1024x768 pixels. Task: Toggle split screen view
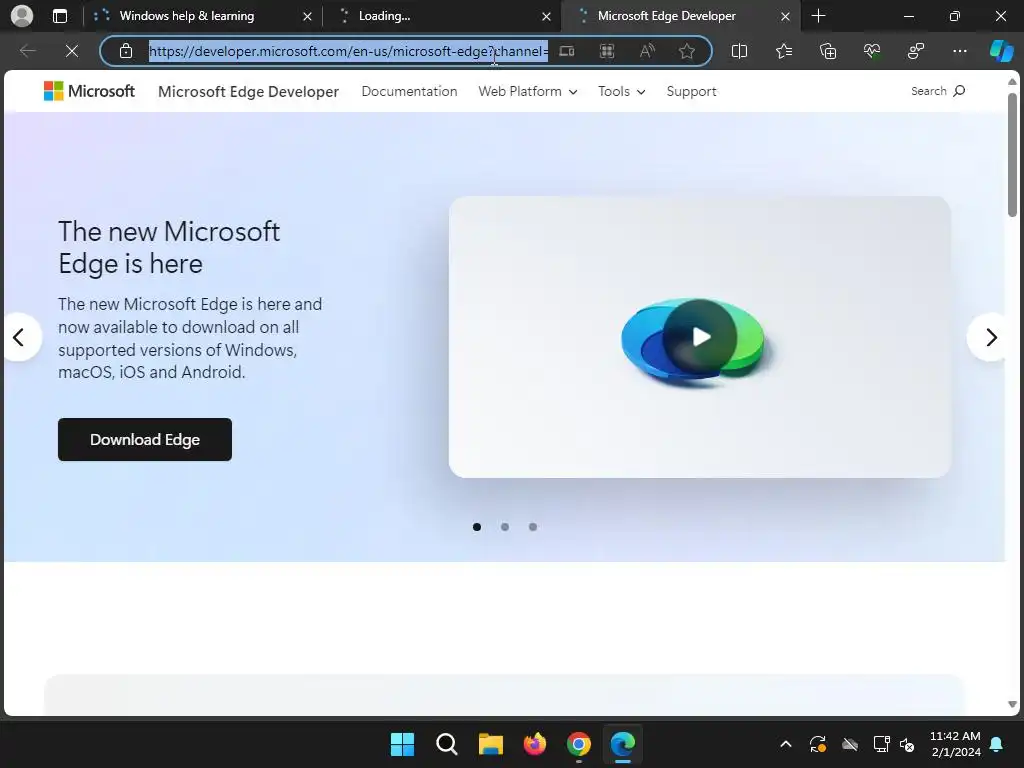point(739,51)
